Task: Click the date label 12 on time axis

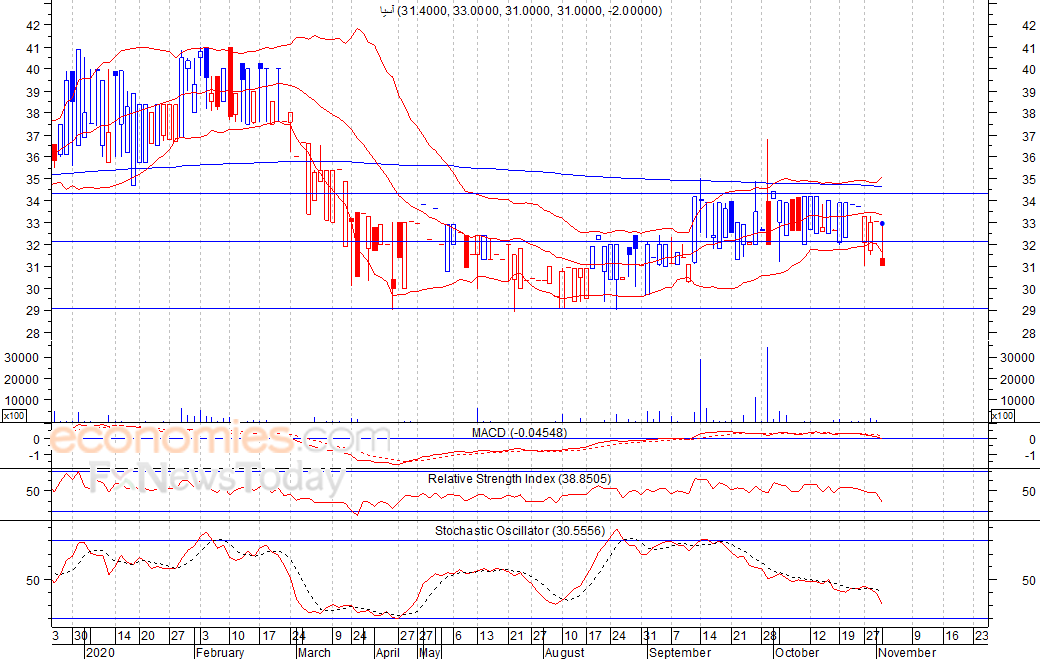Action: point(819,636)
